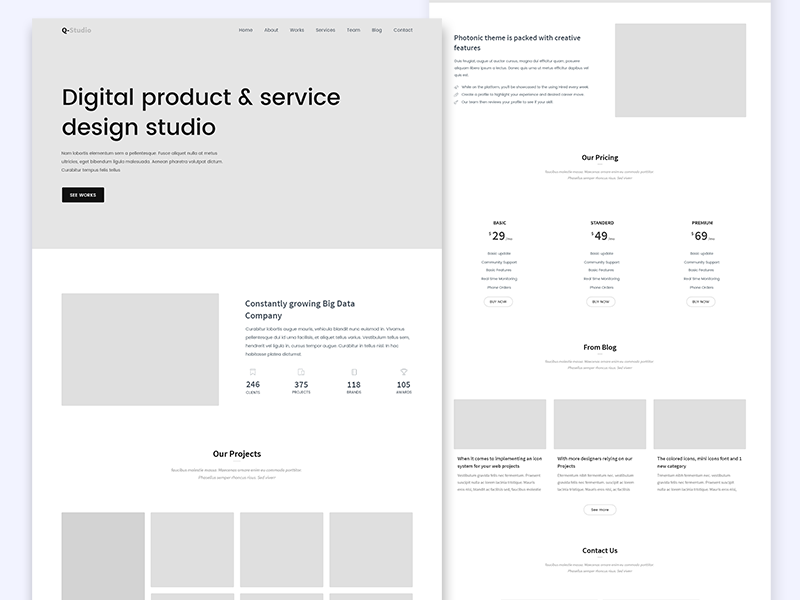Click the third feature list bullet icon

[457, 102]
